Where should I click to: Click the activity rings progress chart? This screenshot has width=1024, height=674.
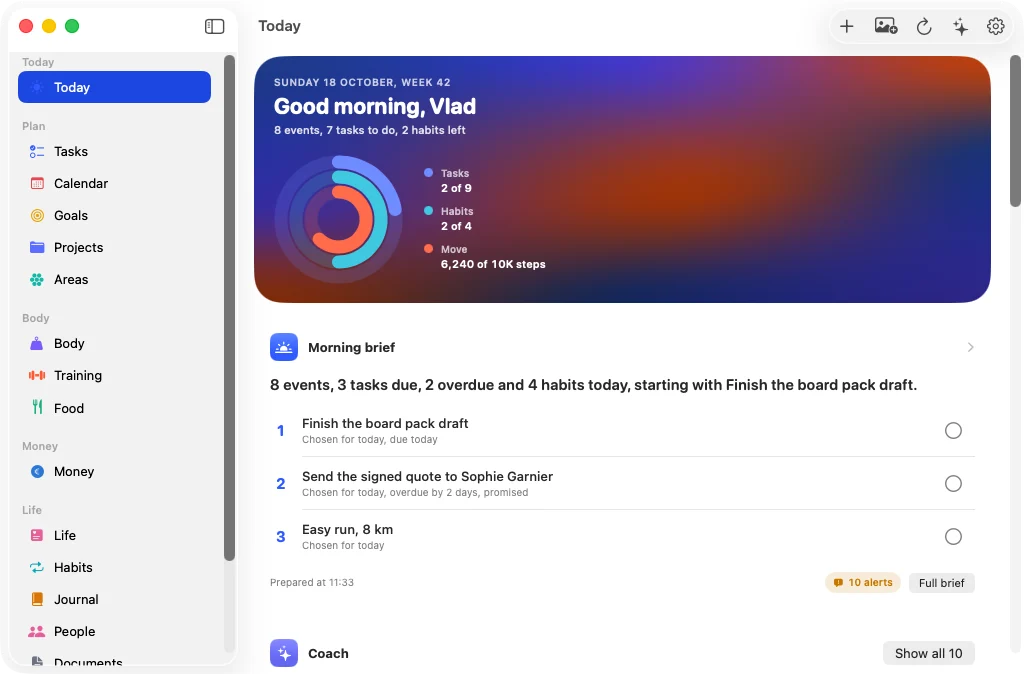pos(338,219)
